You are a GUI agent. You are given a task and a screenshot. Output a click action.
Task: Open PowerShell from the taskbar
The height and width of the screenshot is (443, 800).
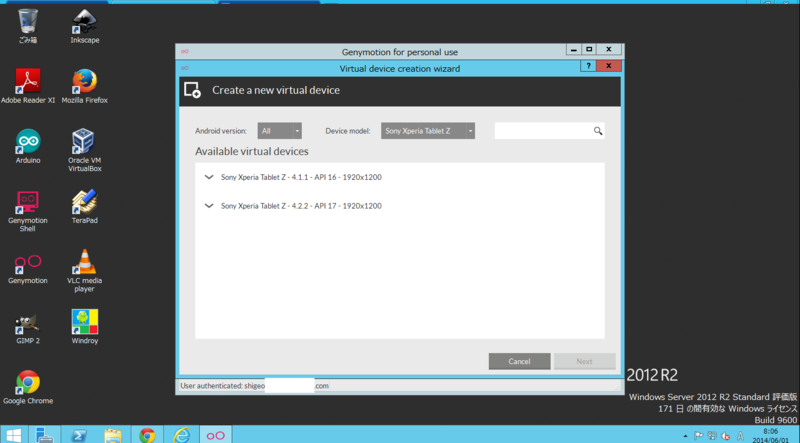[79, 435]
